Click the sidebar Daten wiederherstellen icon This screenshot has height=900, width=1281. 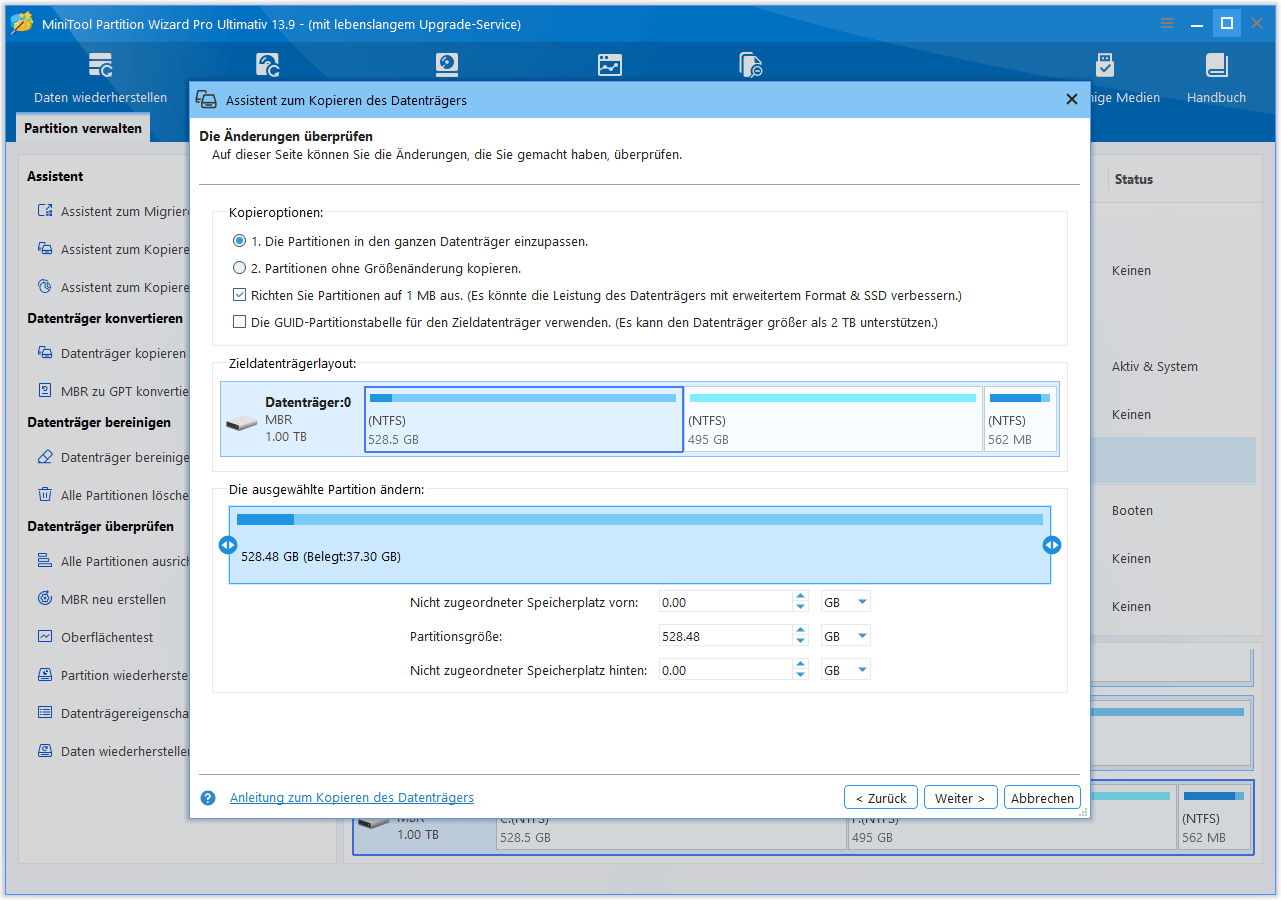44,751
